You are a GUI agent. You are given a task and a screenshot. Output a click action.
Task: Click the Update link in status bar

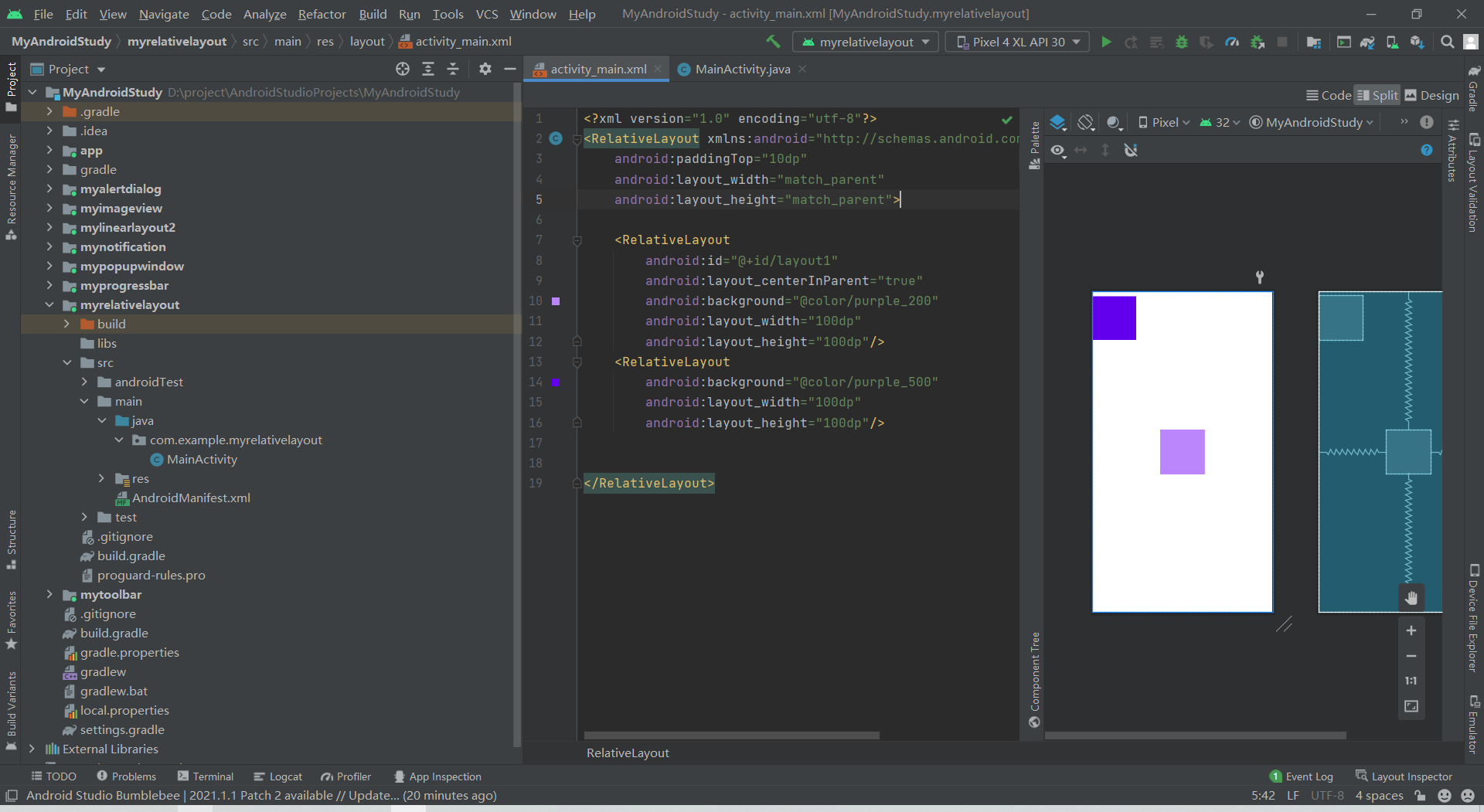coord(373,795)
